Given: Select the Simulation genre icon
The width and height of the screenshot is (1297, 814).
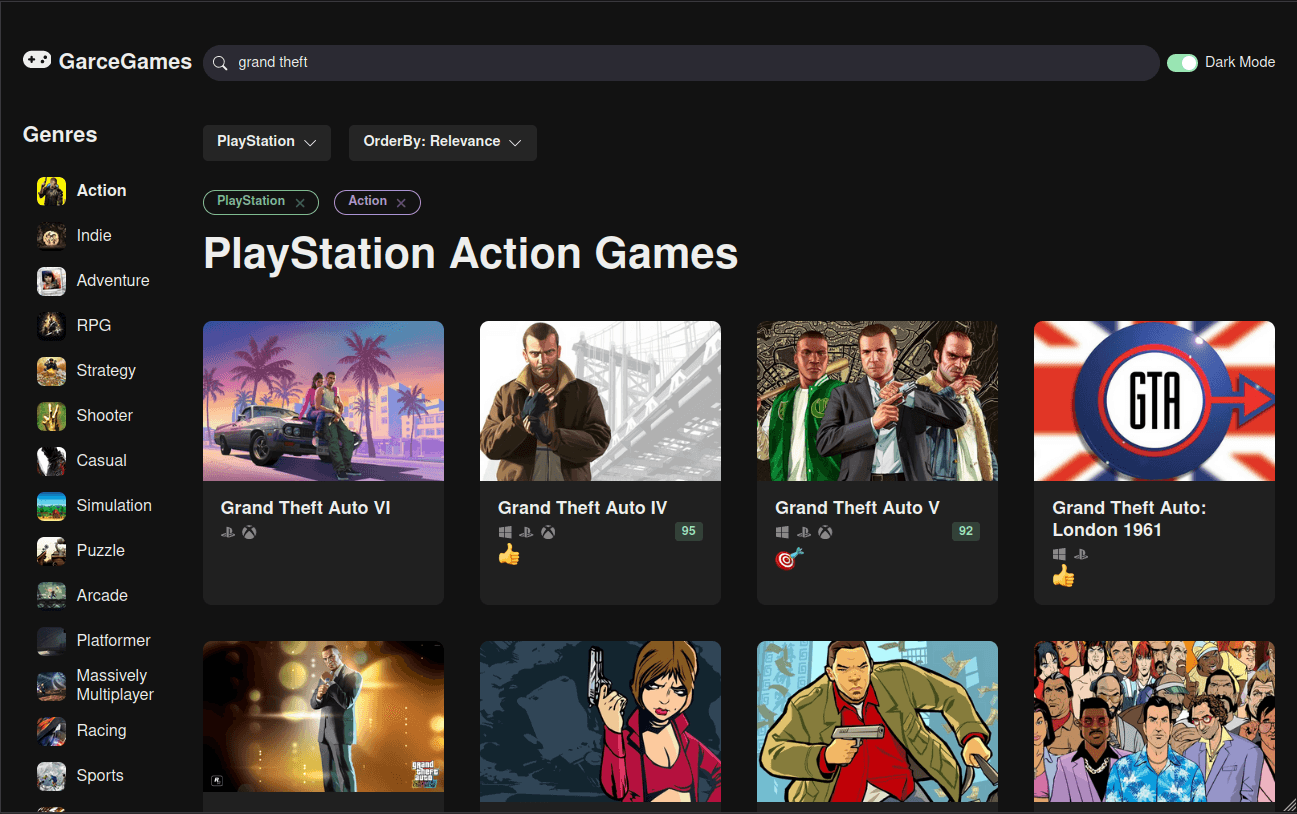Looking at the screenshot, I should pyautogui.click(x=51, y=506).
